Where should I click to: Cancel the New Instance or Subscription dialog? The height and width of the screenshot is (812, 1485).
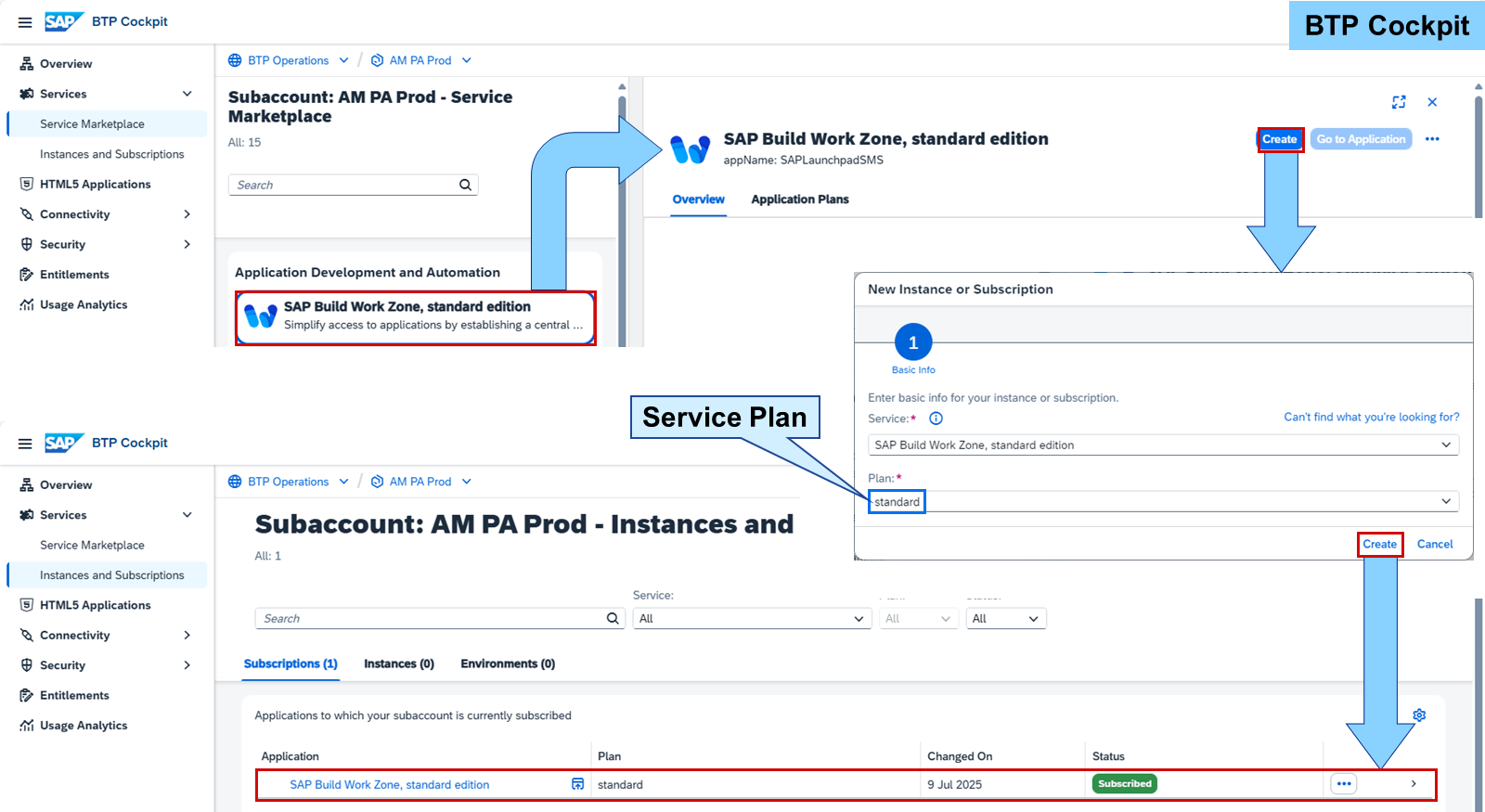[1435, 545]
